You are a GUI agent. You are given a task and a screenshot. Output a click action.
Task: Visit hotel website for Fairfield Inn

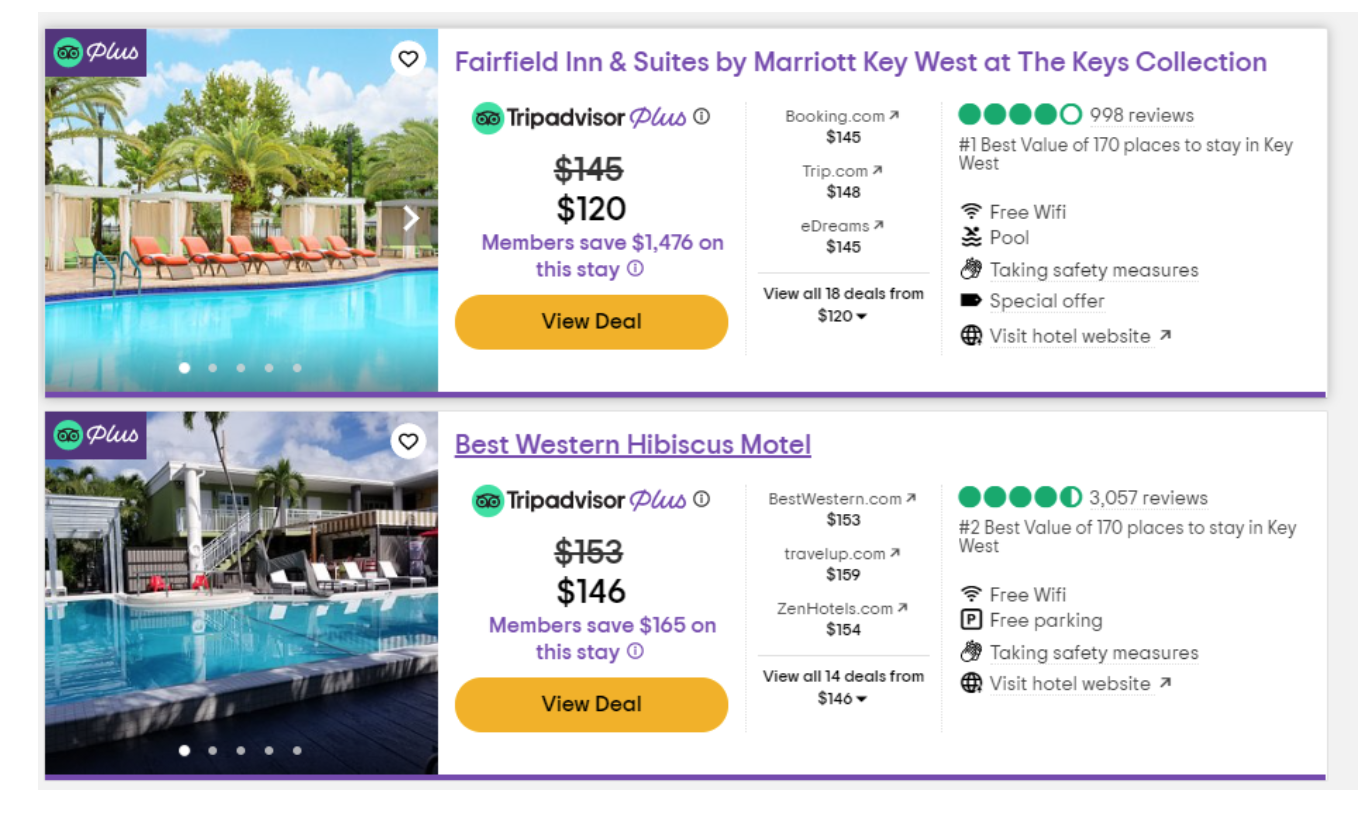(1070, 336)
